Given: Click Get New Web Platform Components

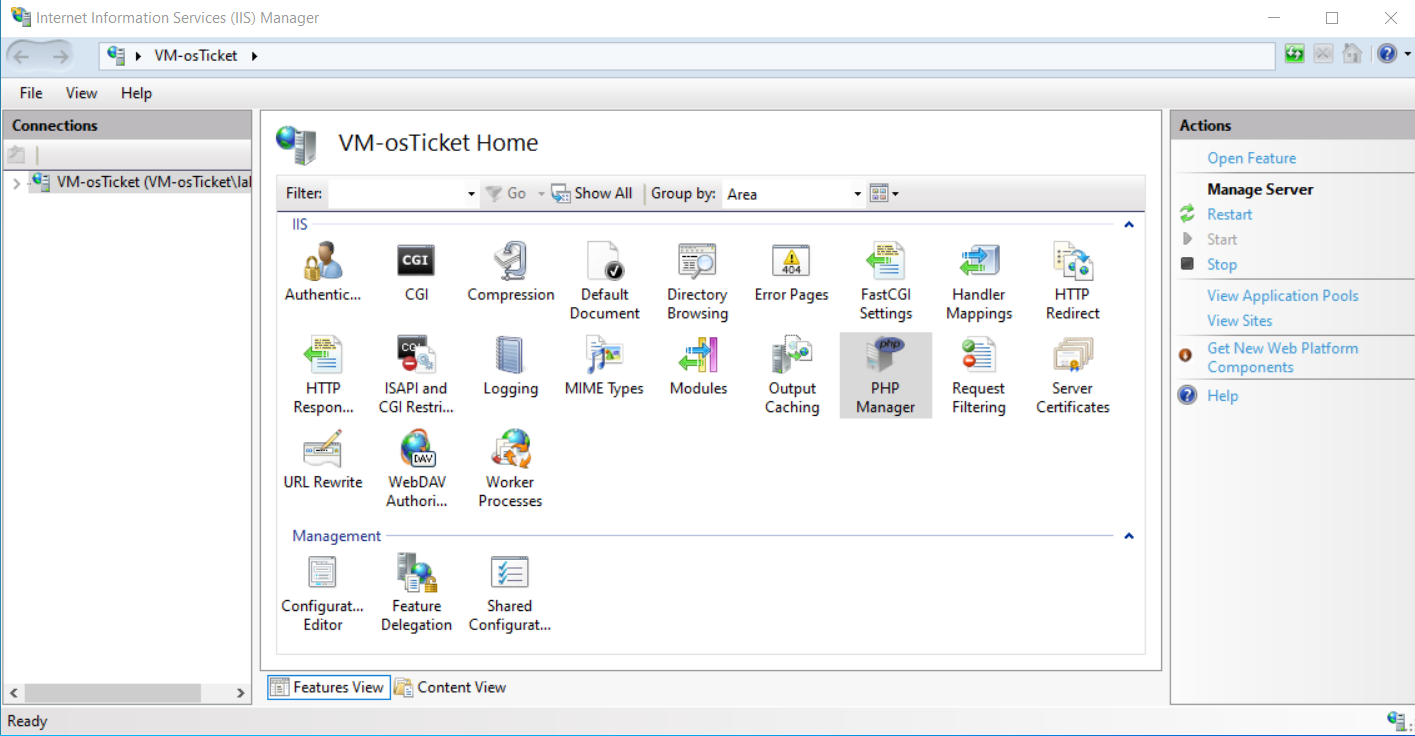Looking at the screenshot, I should 1282,357.
